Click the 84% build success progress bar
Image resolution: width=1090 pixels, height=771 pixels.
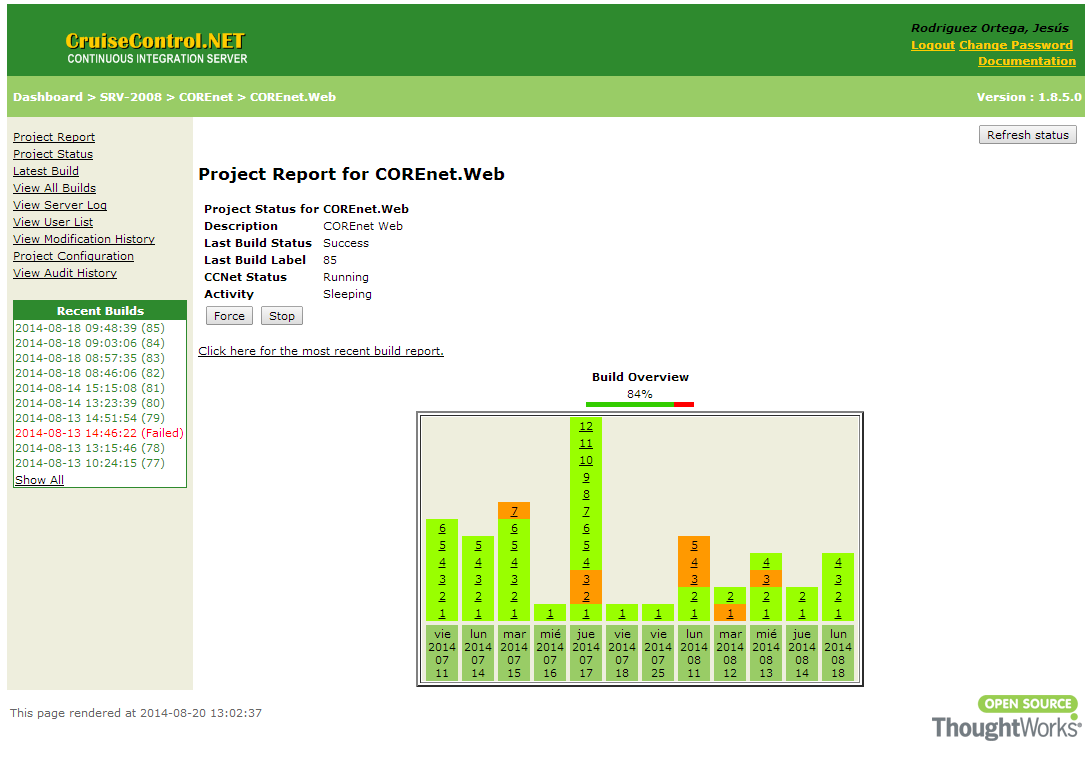pyautogui.click(x=640, y=404)
